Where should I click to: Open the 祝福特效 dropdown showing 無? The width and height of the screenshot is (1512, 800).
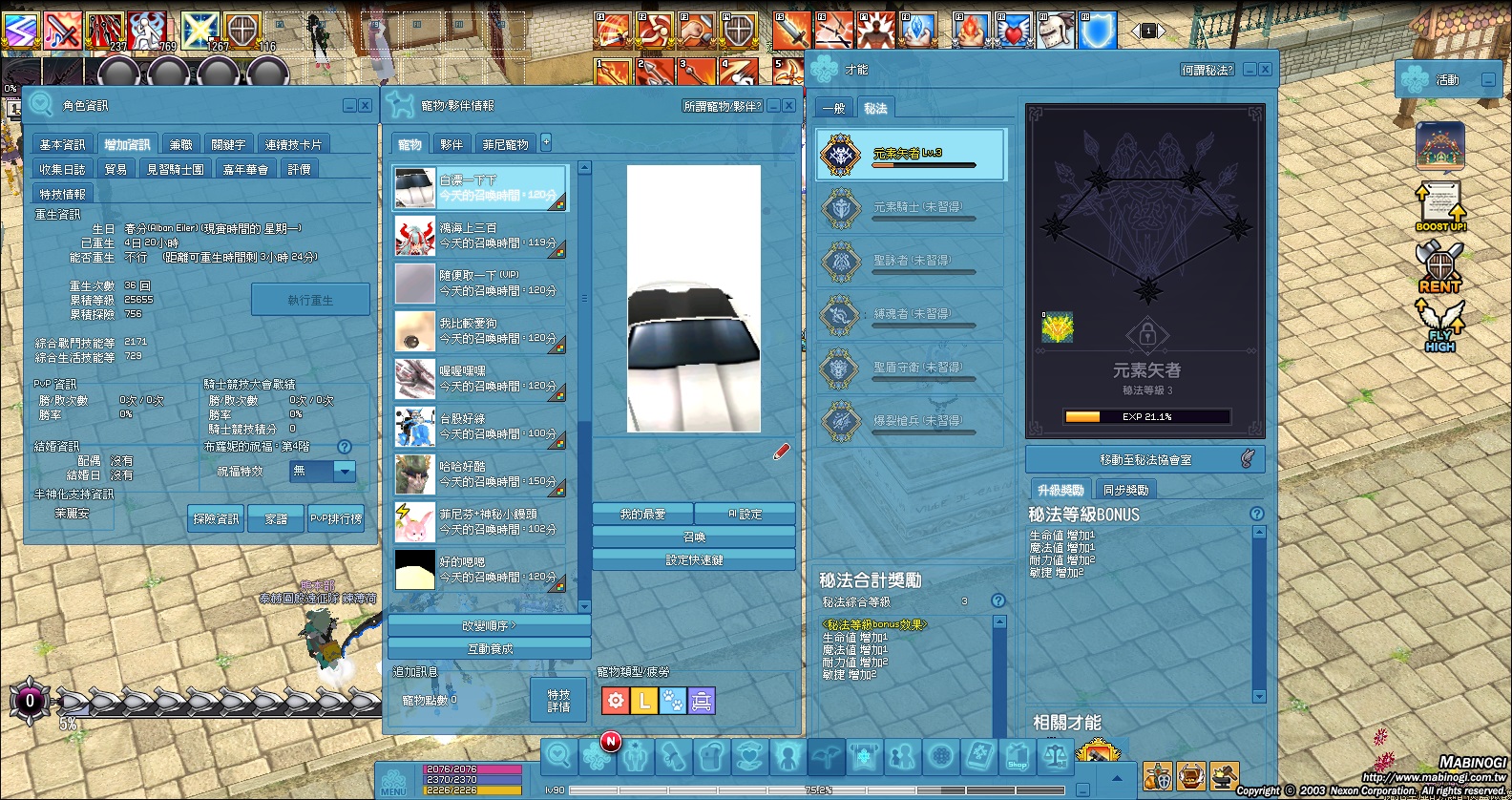pyautogui.click(x=323, y=471)
